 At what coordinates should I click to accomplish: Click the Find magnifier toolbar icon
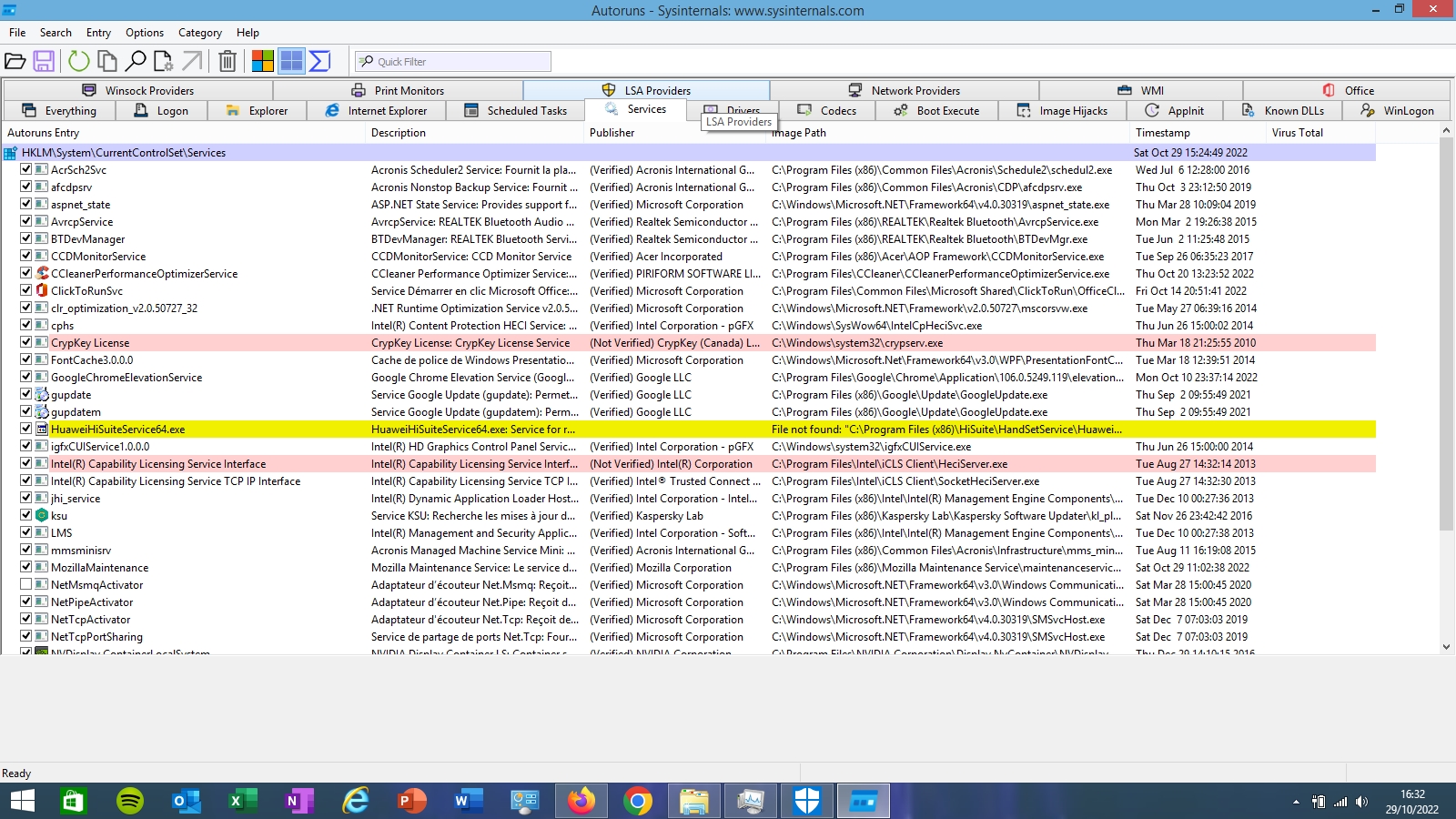pyautogui.click(x=136, y=61)
